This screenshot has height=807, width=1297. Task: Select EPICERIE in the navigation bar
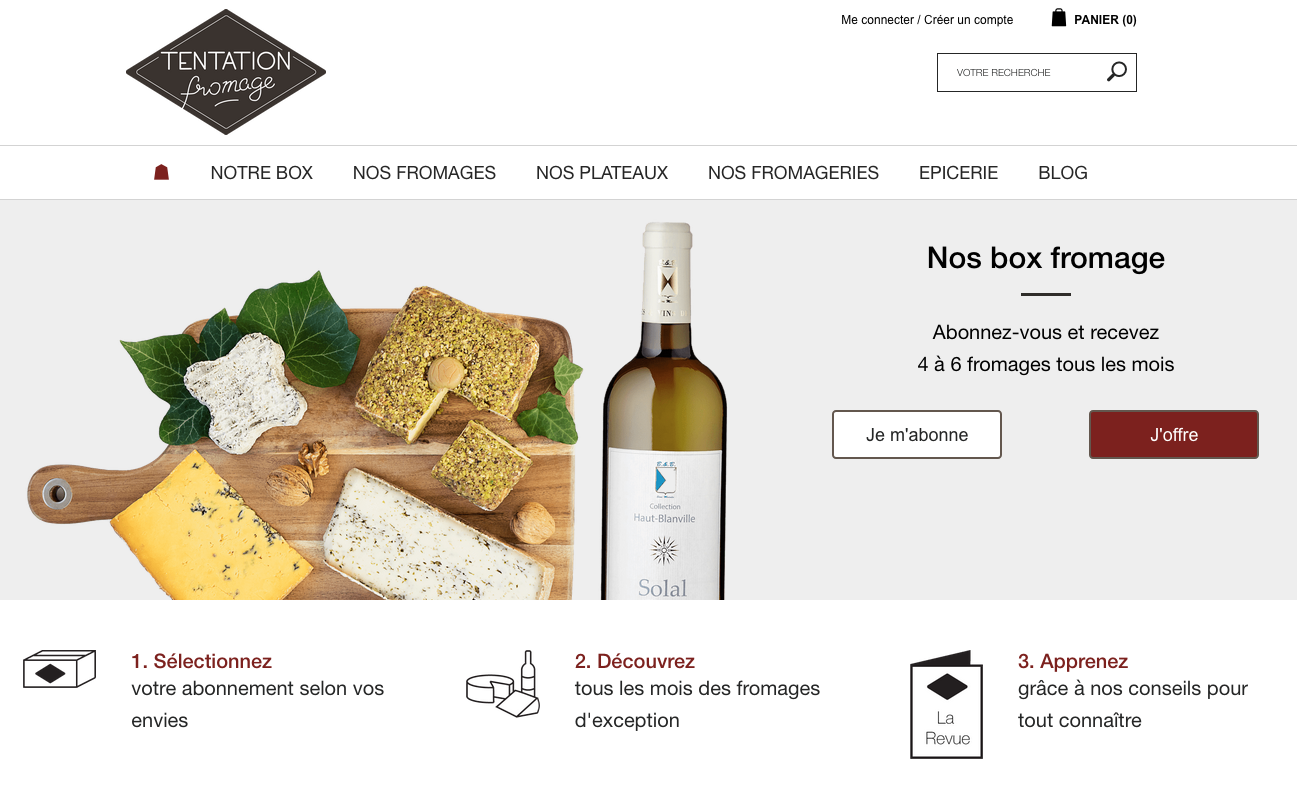point(958,173)
